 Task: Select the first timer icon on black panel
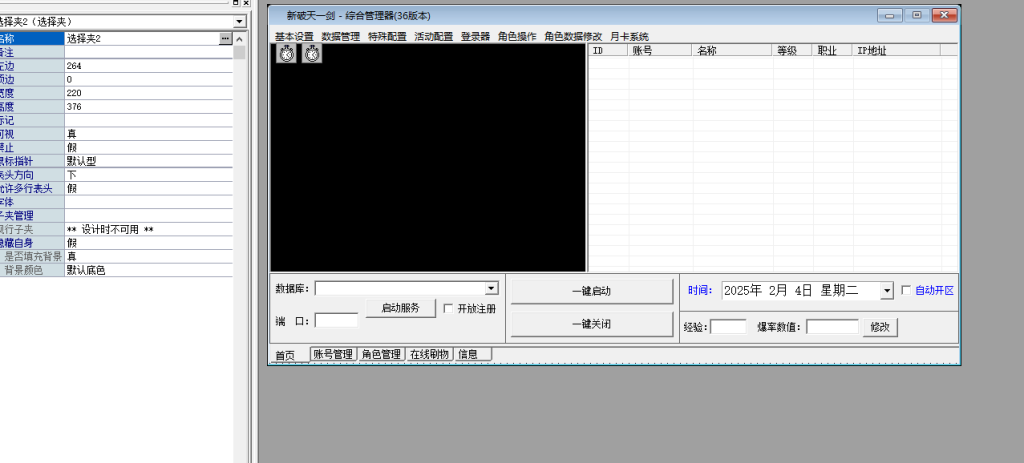[286, 54]
